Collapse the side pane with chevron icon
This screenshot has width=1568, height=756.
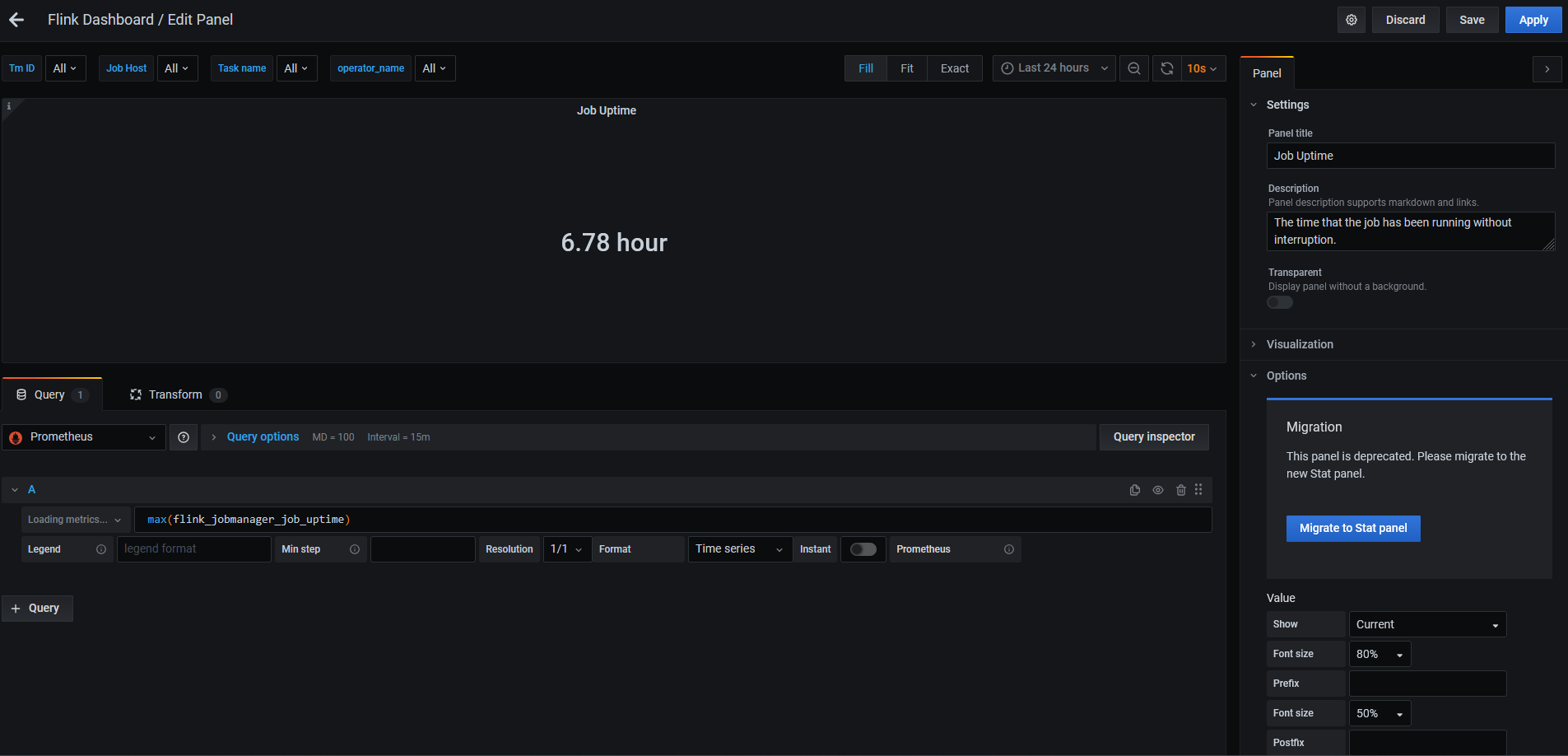point(1547,69)
